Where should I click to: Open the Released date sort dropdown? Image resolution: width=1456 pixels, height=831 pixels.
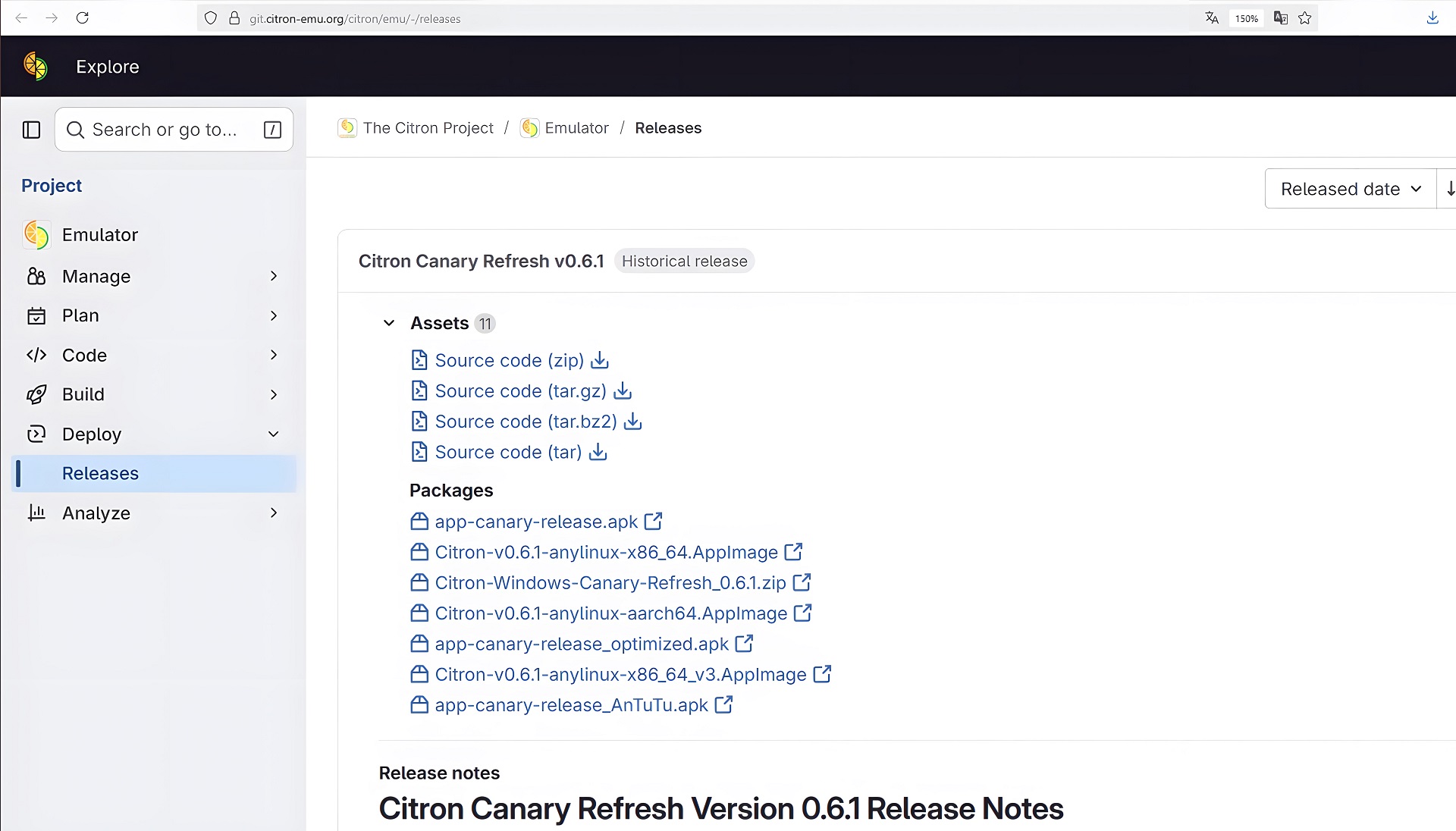tap(1350, 189)
